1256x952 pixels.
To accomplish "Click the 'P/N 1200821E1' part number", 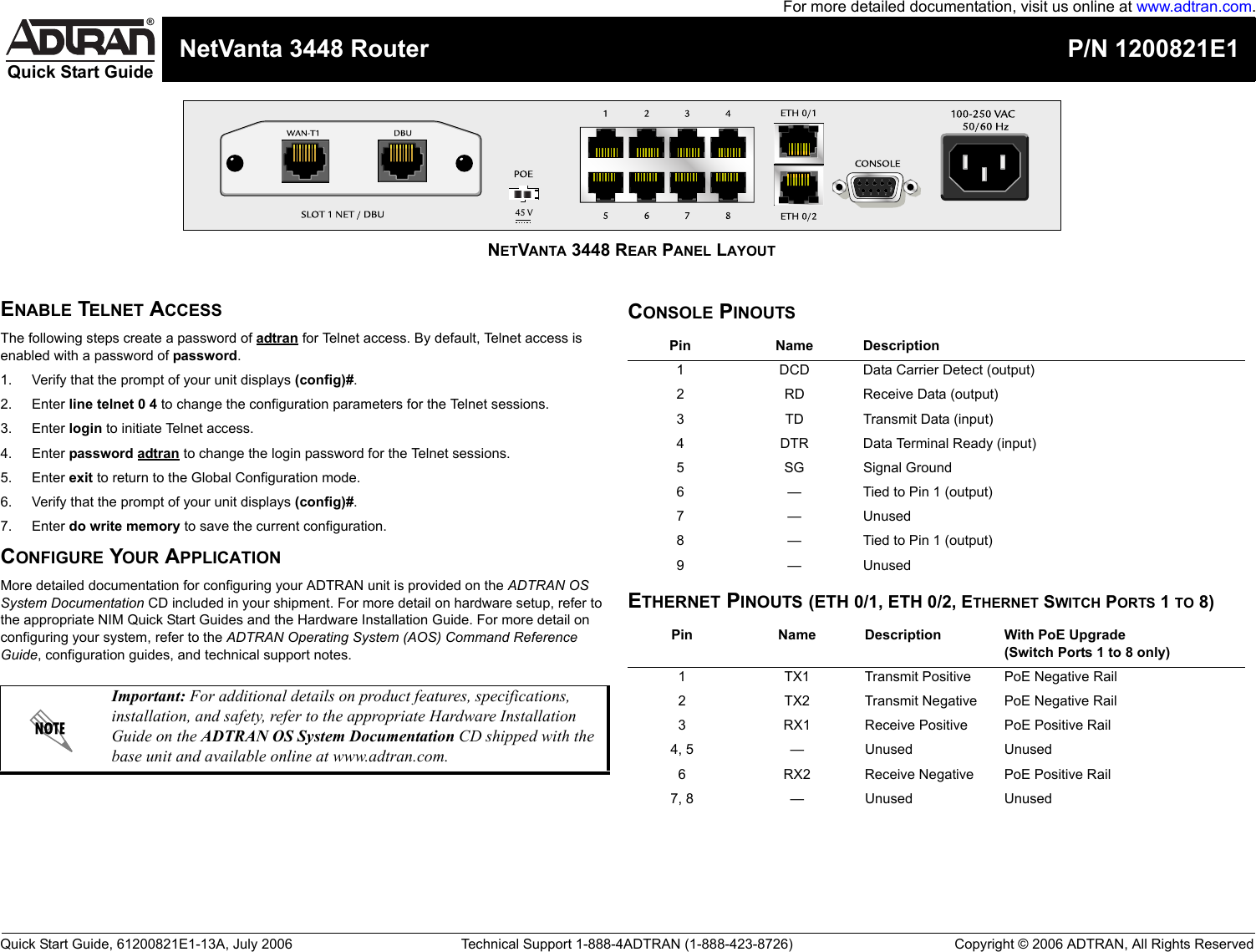I will (x=1153, y=48).
